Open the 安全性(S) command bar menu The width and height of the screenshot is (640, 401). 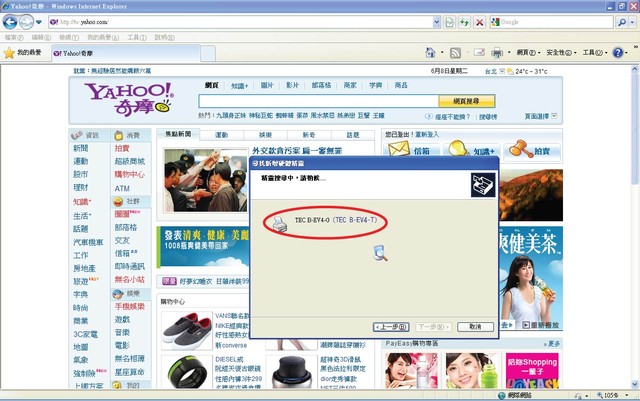561,53
